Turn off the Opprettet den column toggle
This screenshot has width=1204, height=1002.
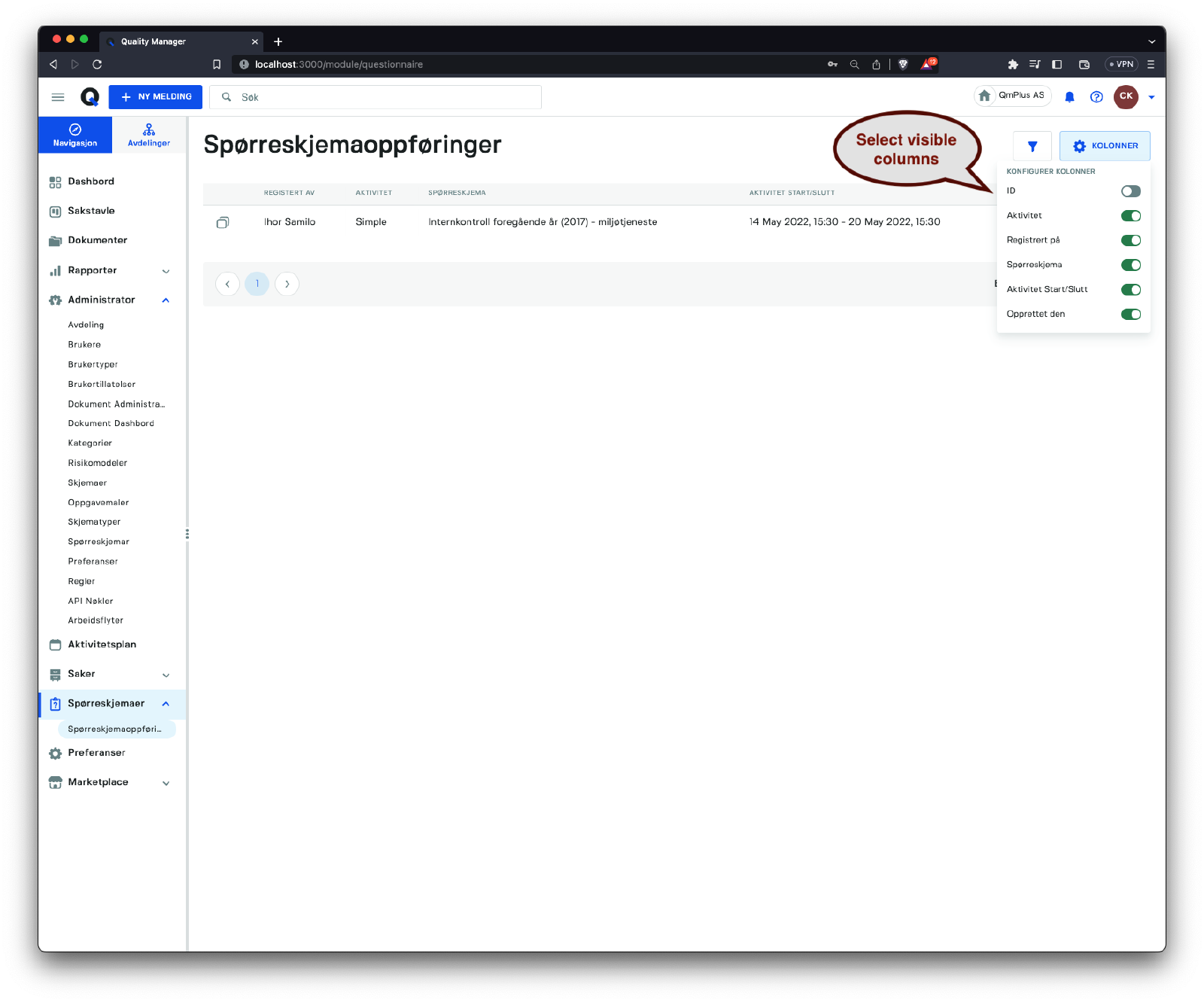click(x=1130, y=315)
